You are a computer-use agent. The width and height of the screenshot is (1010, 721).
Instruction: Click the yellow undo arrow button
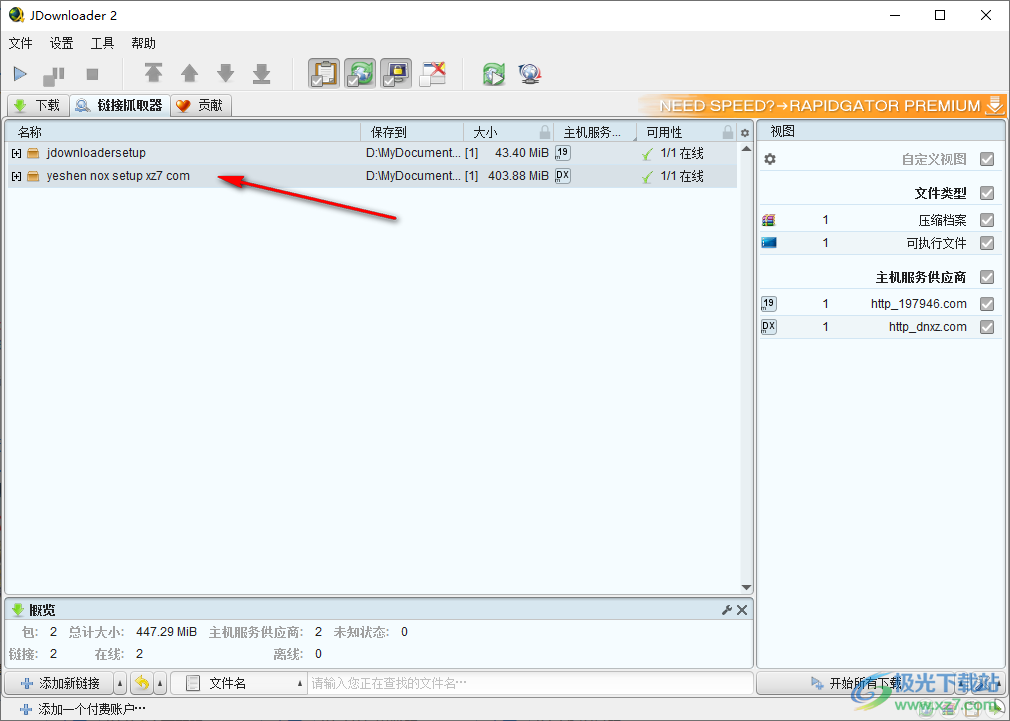coord(142,683)
